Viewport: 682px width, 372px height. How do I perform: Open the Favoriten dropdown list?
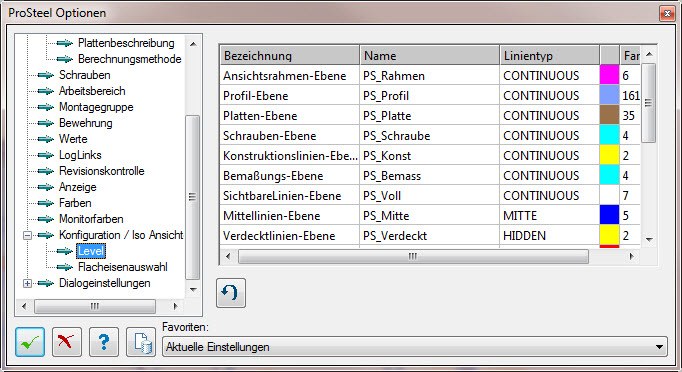pyautogui.click(x=659, y=347)
